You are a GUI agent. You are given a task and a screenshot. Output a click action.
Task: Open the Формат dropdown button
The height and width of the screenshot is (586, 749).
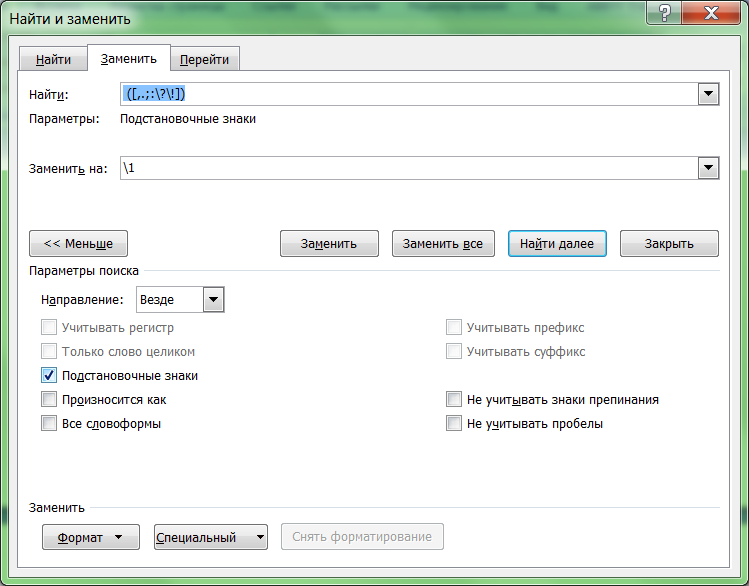(x=91, y=537)
